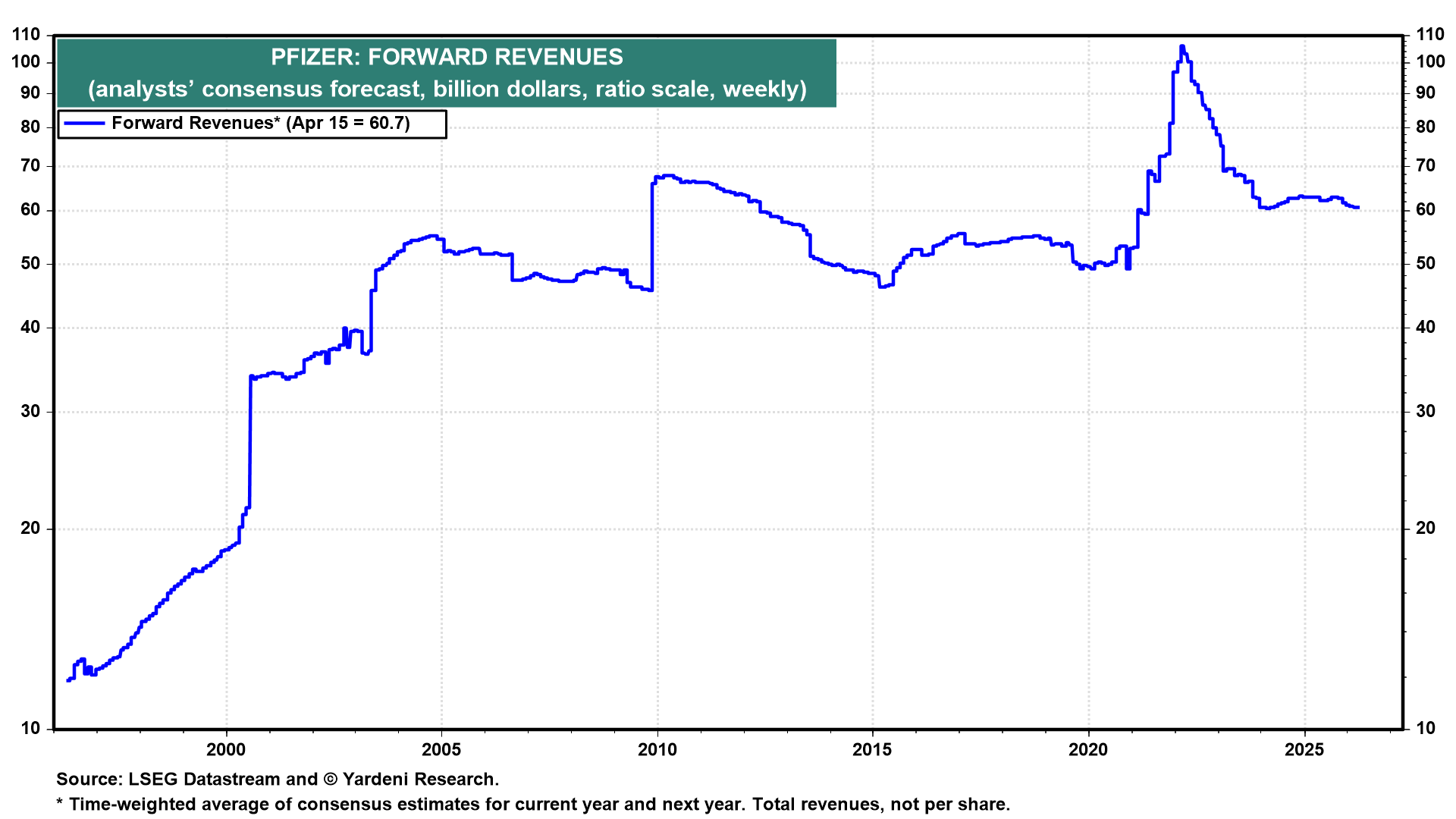Click the right axis 20 label

click(x=1426, y=529)
